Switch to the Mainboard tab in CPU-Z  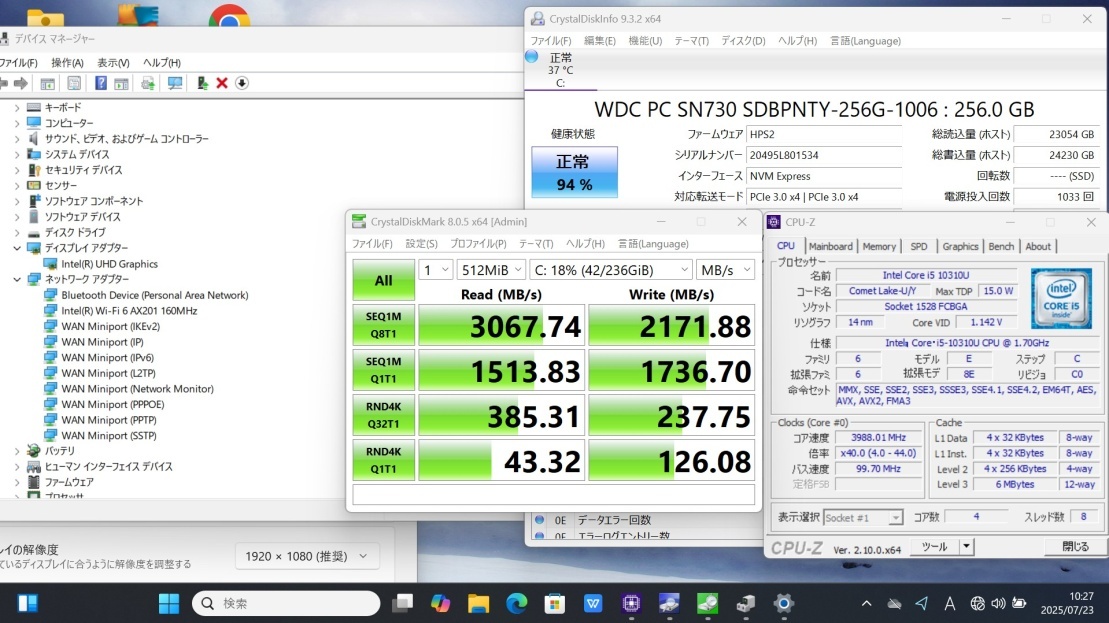[x=830, y=246]
